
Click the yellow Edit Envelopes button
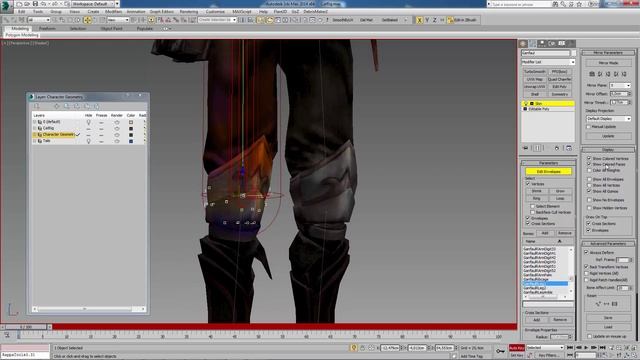pos(548,172)
